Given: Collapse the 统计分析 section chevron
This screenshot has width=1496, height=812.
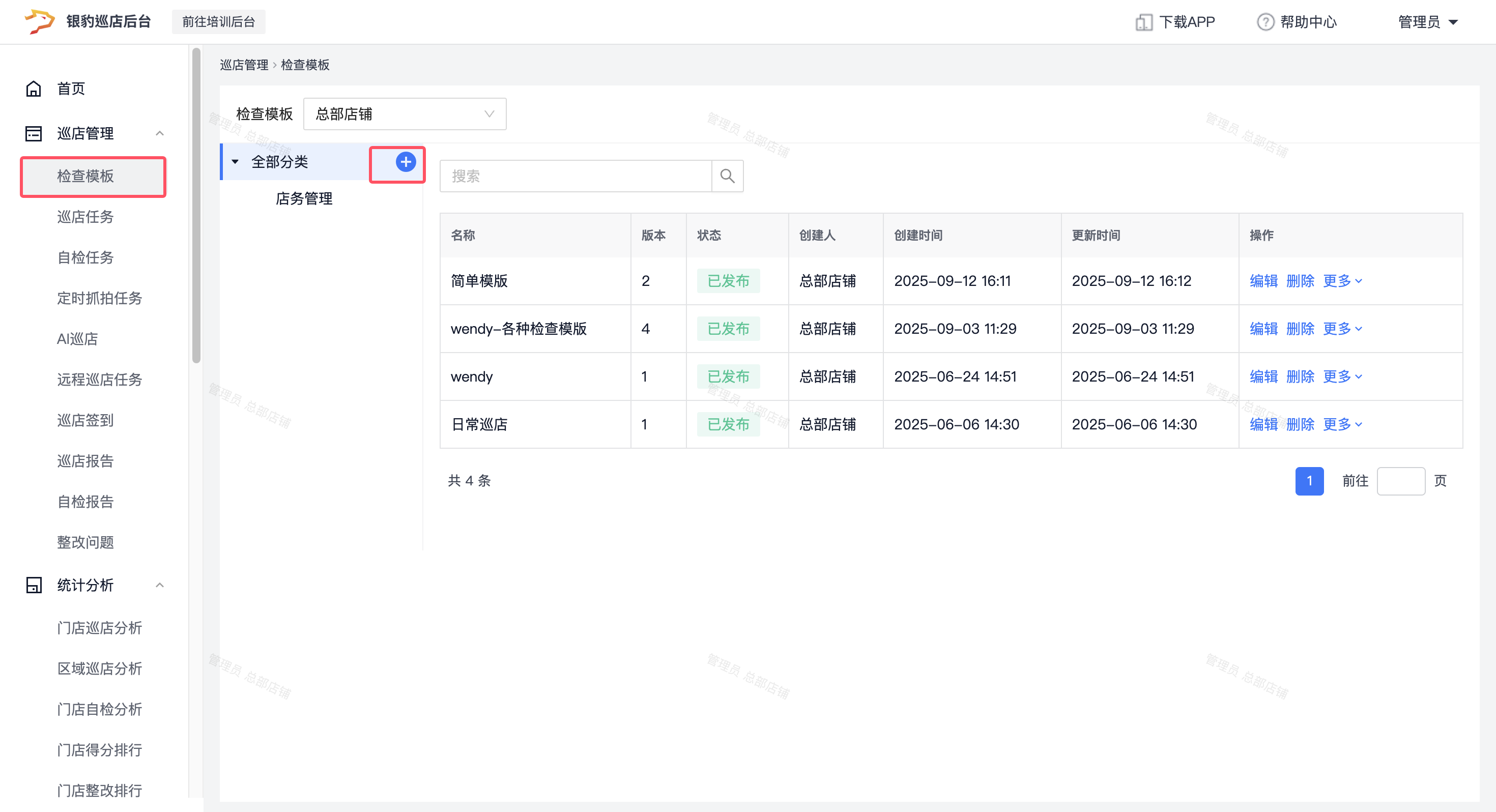Looking at the screenshot, I should click(x=160, y=585).
